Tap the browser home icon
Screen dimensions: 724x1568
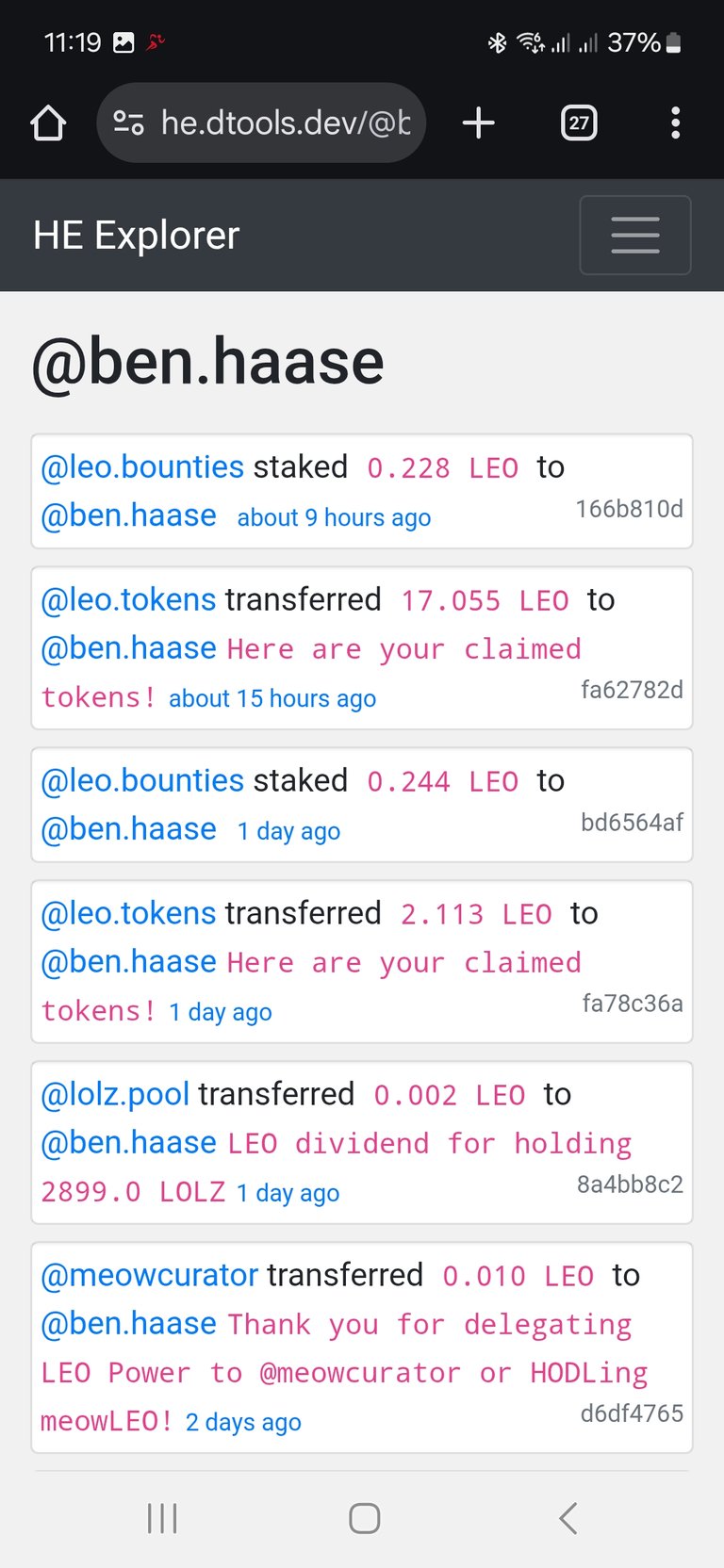pyautogui.click(x=48, y=122)
